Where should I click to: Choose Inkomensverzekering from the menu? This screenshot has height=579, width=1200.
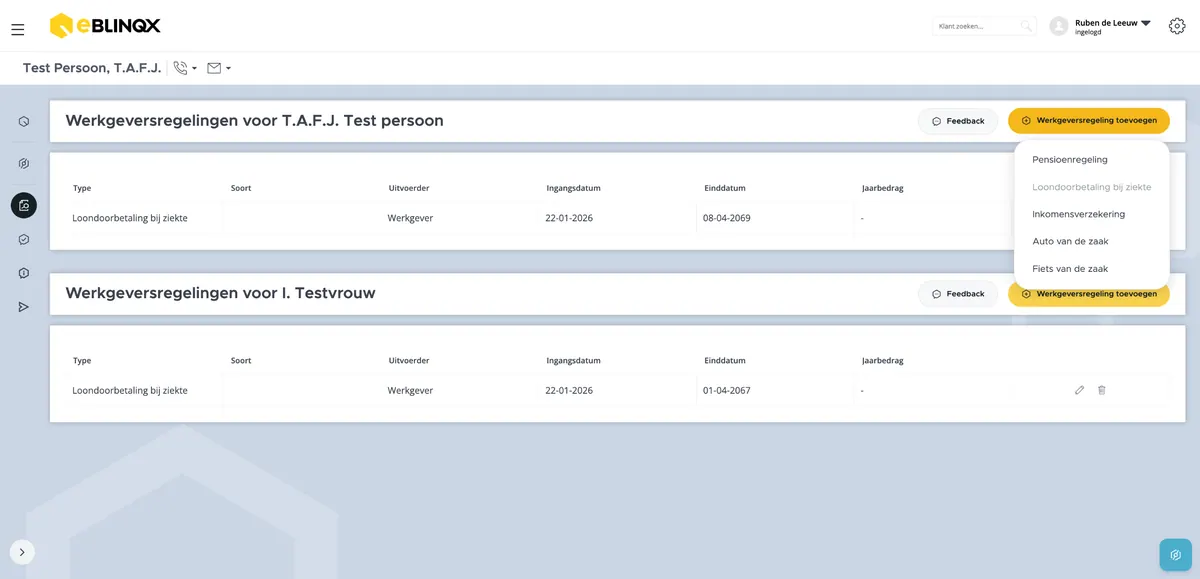pos(1078,214)
